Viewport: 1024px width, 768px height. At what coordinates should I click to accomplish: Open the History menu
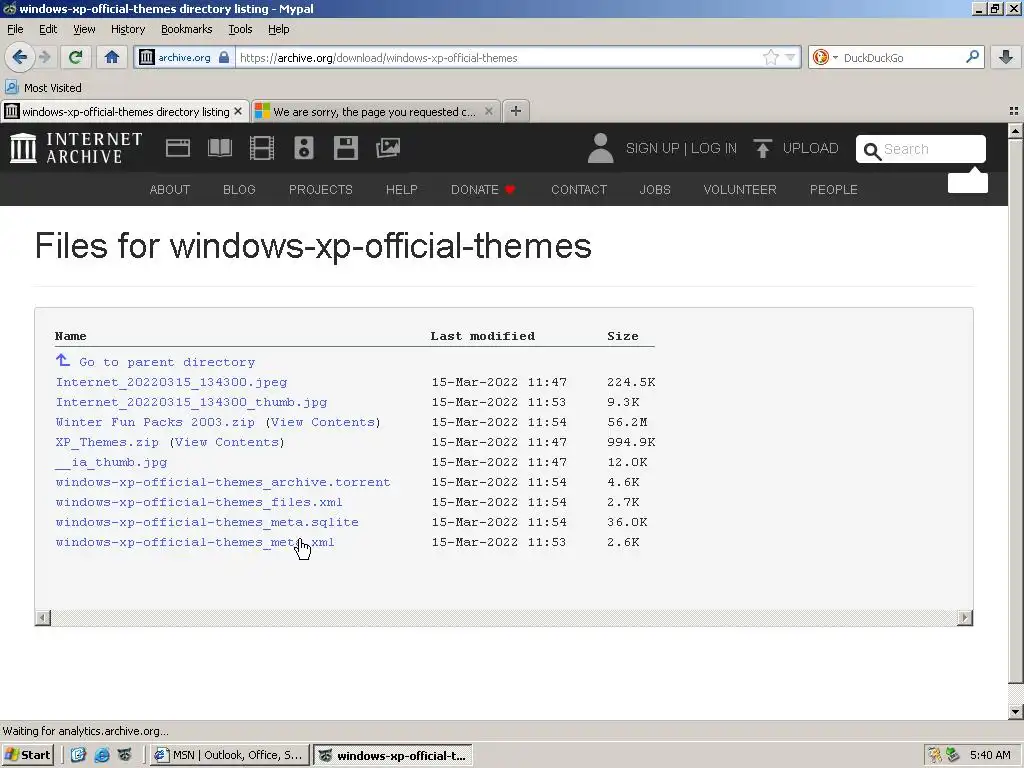coord(127,29)
